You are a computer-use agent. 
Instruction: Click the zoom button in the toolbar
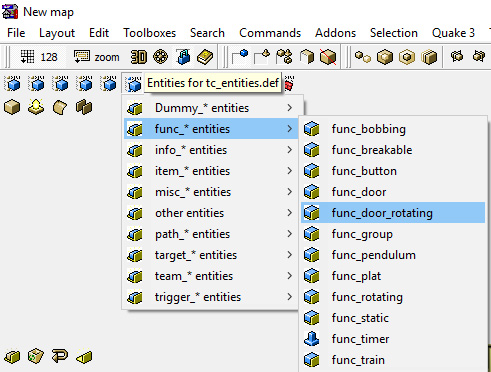[96, 57]
